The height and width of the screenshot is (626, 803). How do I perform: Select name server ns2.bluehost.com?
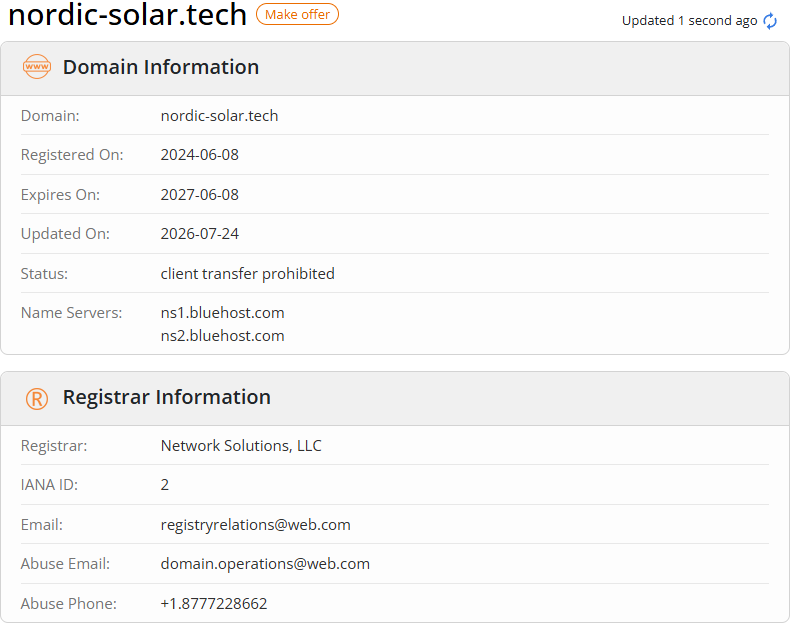point(222,336)
